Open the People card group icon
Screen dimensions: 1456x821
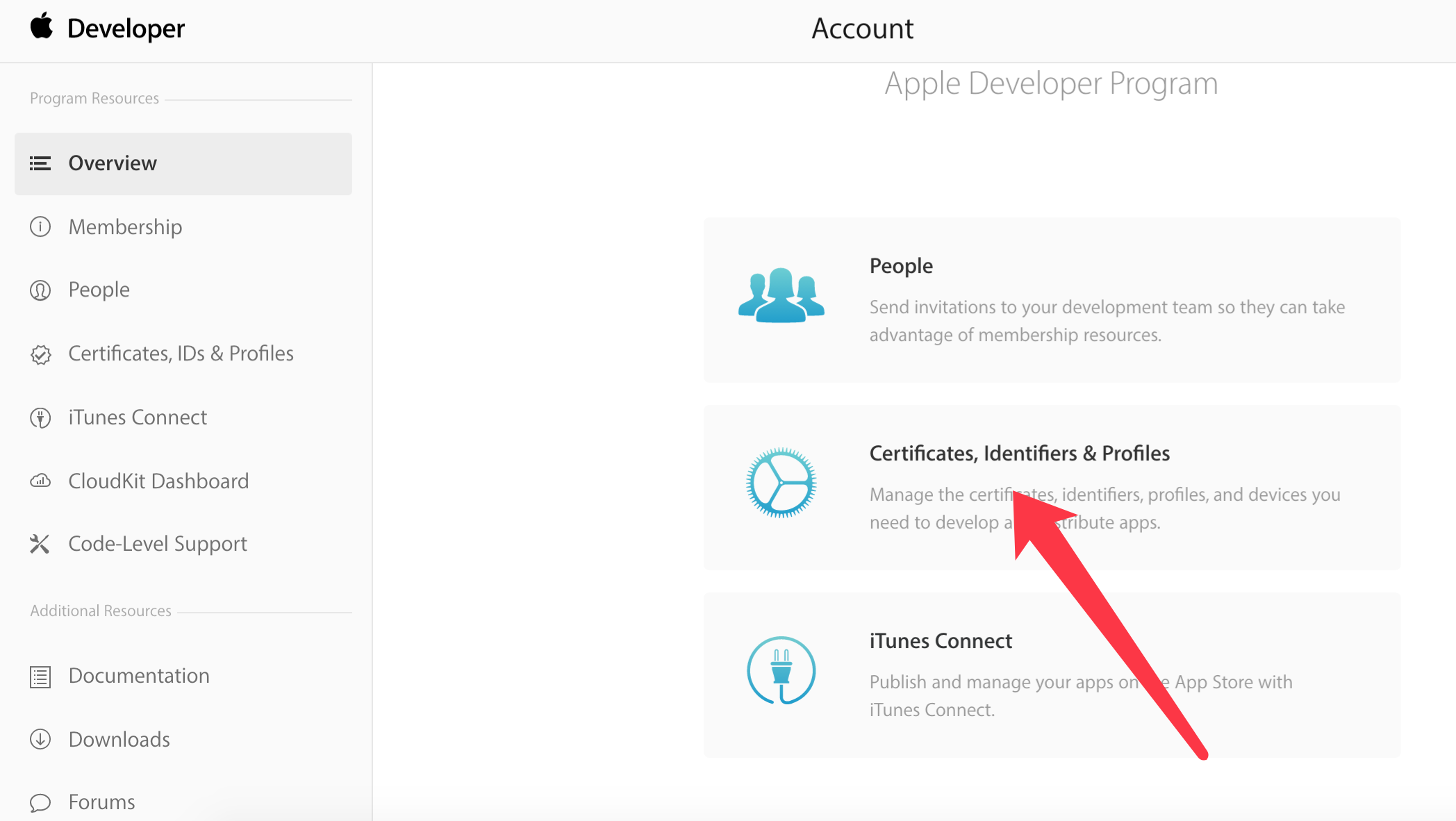[781, 295]
